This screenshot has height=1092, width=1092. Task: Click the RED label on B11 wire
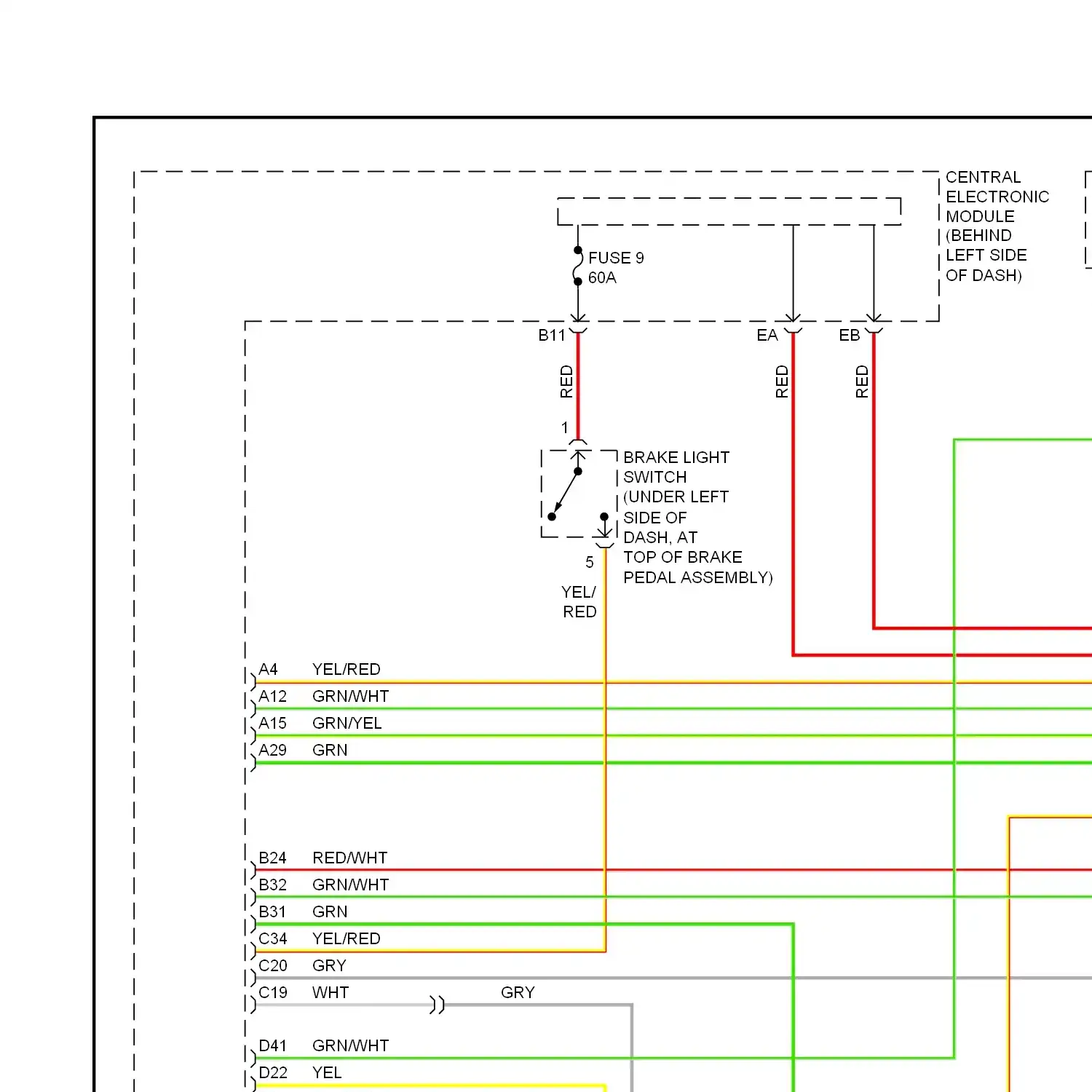[566, 381]
